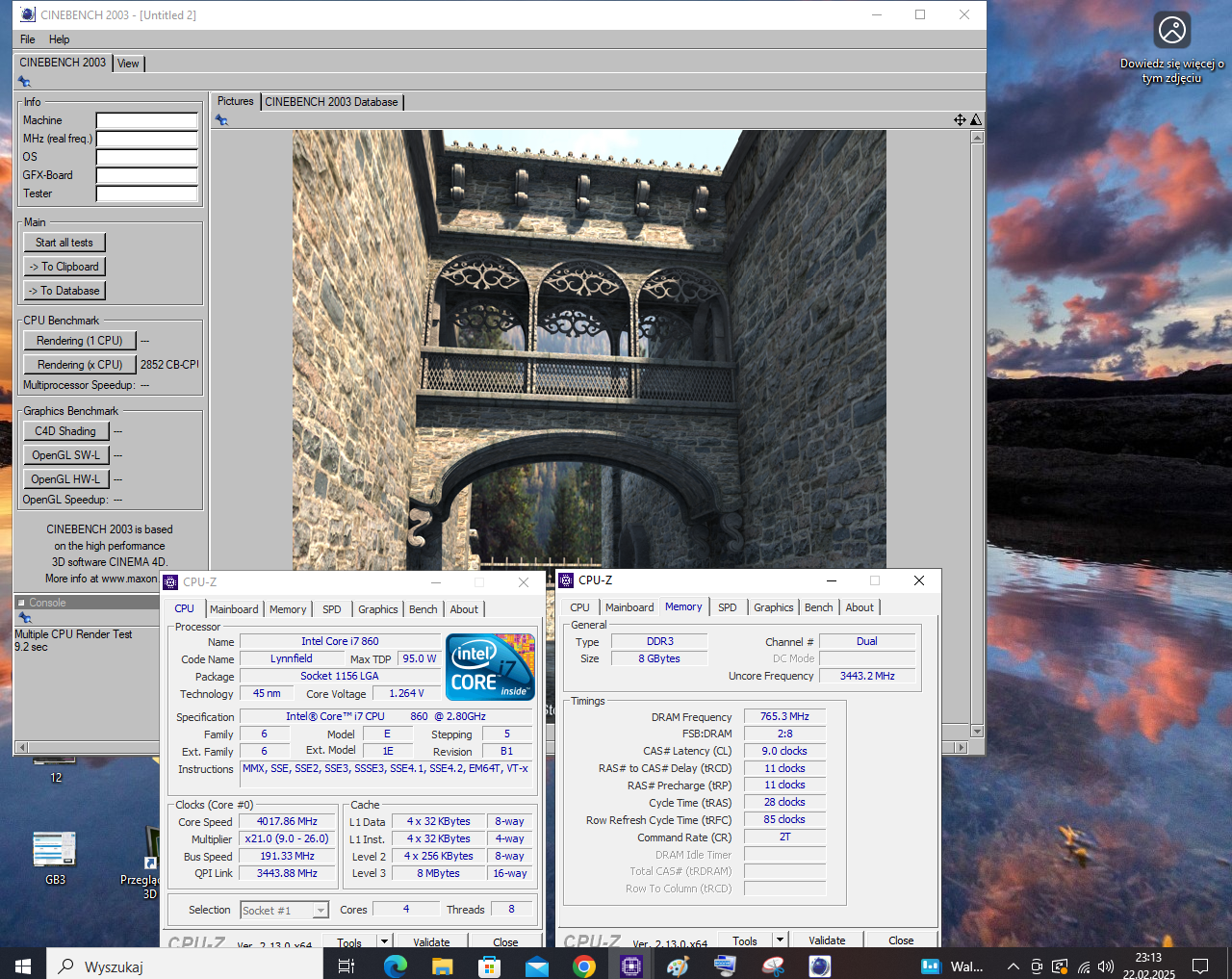Click the 2852 CB-CPU score text
Screen dimensions: 1232x979
pos(169,365)
